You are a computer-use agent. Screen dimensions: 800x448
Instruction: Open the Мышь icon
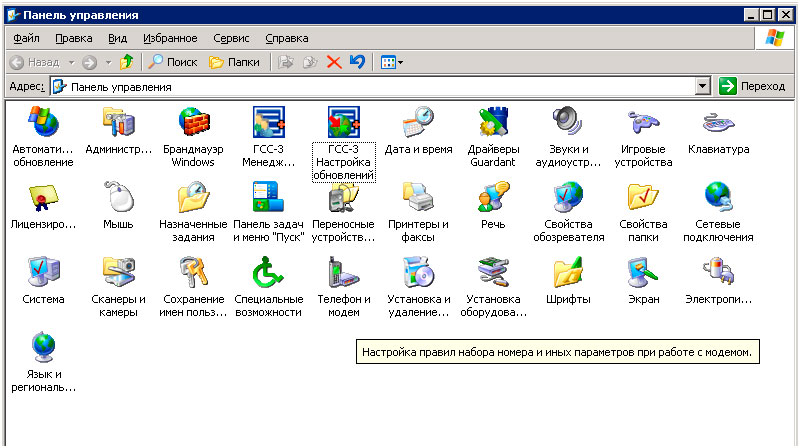[118, 197]
